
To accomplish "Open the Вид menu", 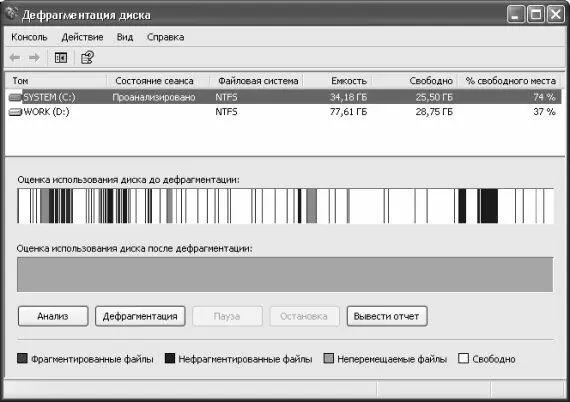I will [x=125, y=37].
